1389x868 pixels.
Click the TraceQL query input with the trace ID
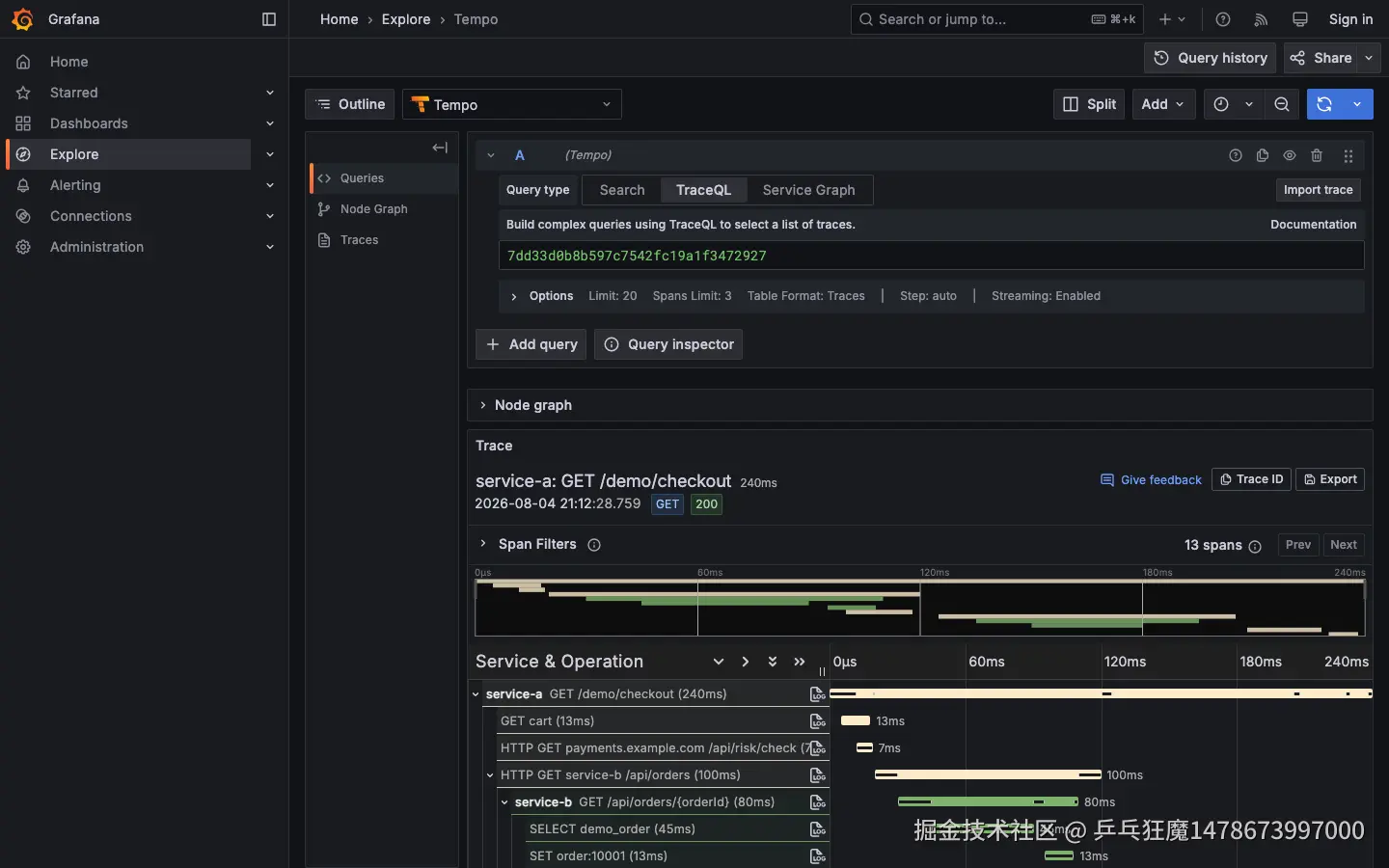932,256
